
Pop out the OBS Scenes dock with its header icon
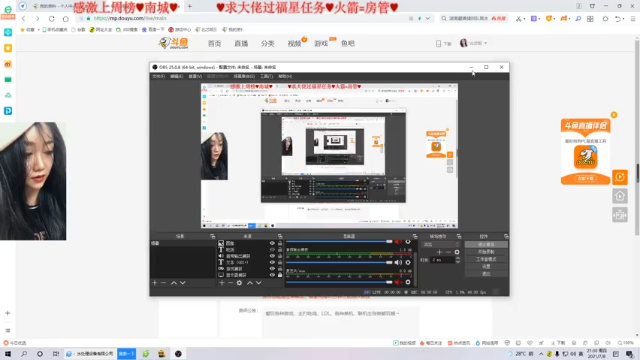coord(212,236)
